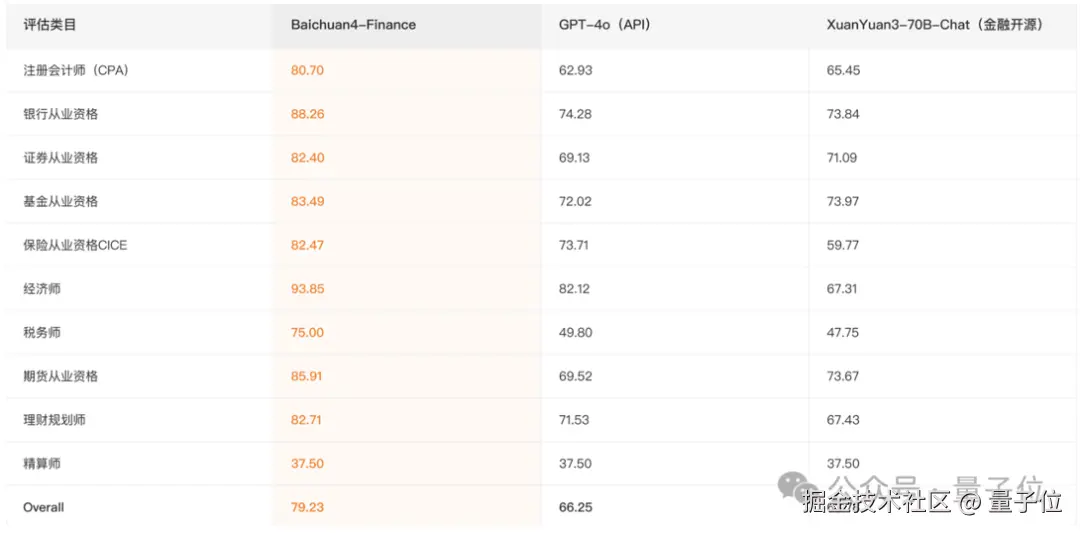This screenshot has width=1080, height=533.
Task: Click the 银行从业资格 row label
Action: click(x=61, y=114)
